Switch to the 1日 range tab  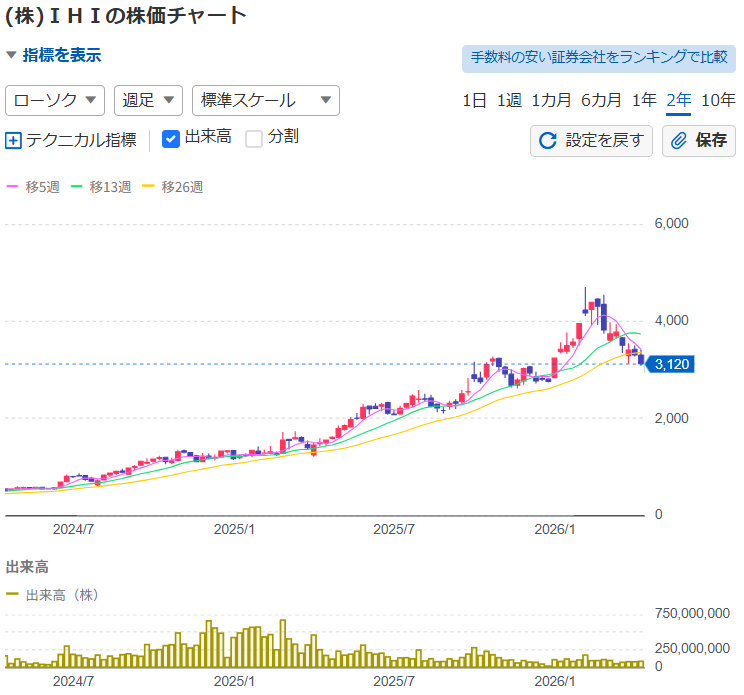pos(475,100)
